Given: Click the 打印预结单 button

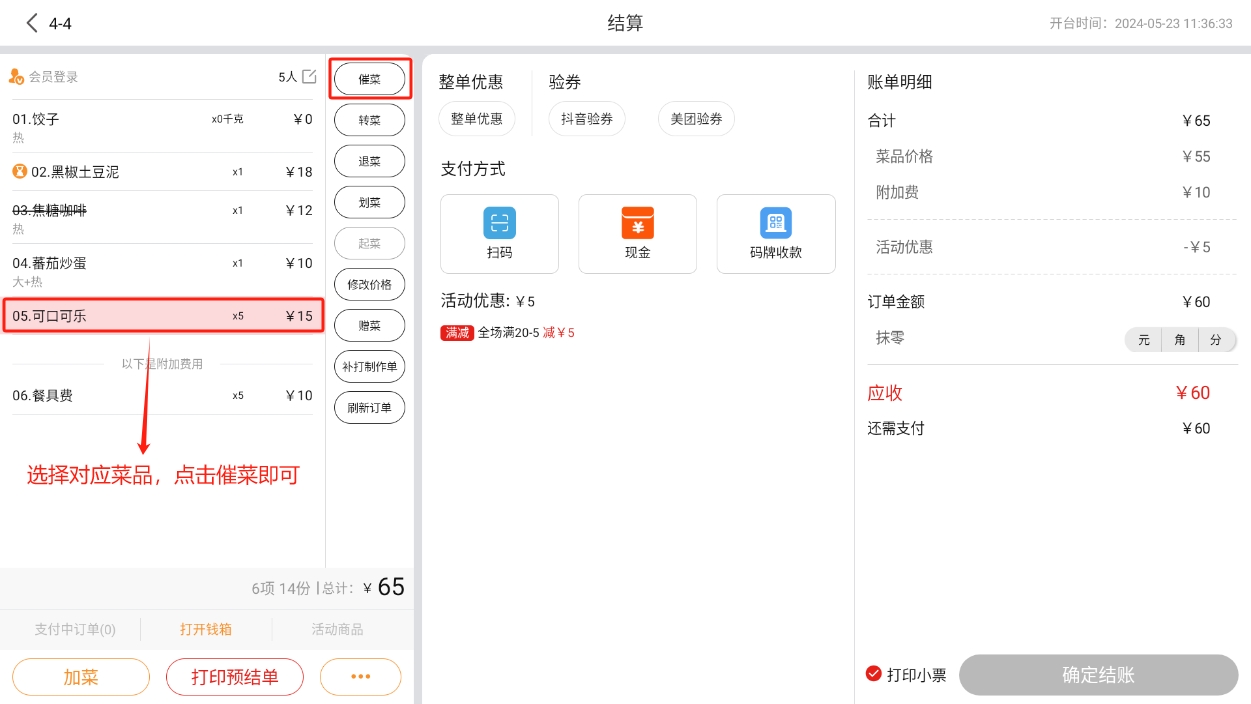Looking at the screenshot, I should [234, 677].
